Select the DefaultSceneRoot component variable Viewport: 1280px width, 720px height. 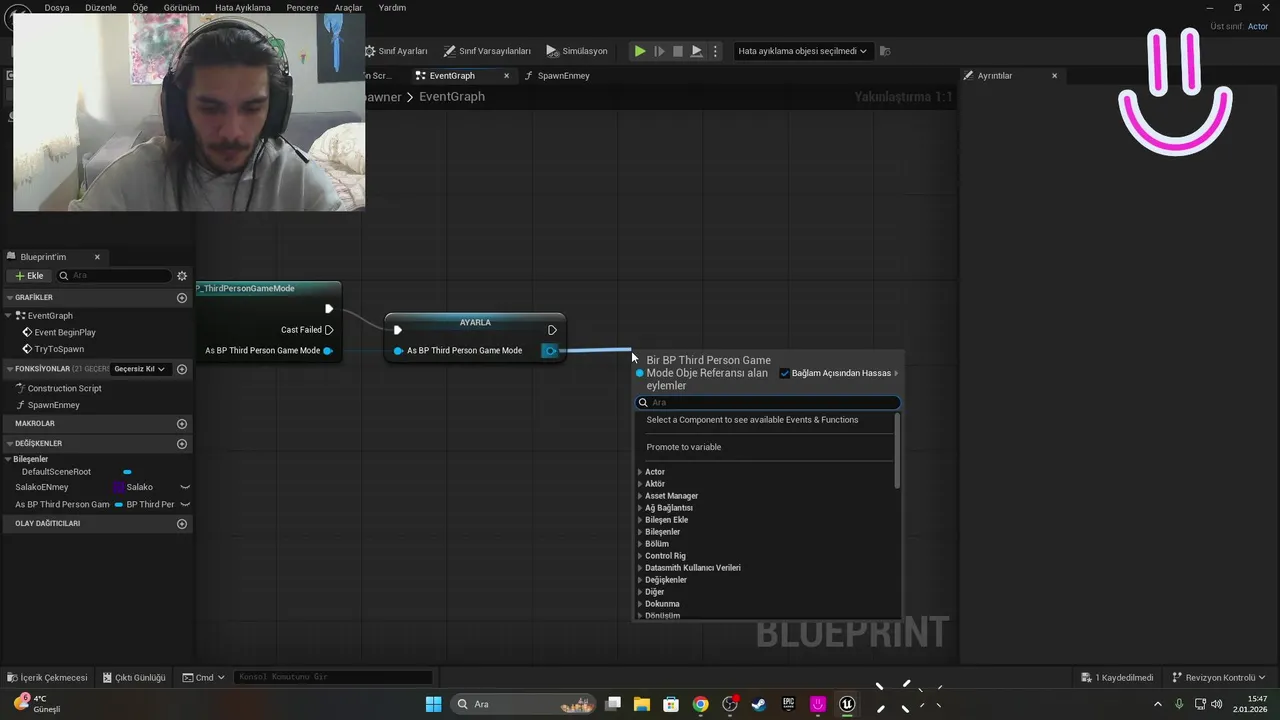pos(56,472)
